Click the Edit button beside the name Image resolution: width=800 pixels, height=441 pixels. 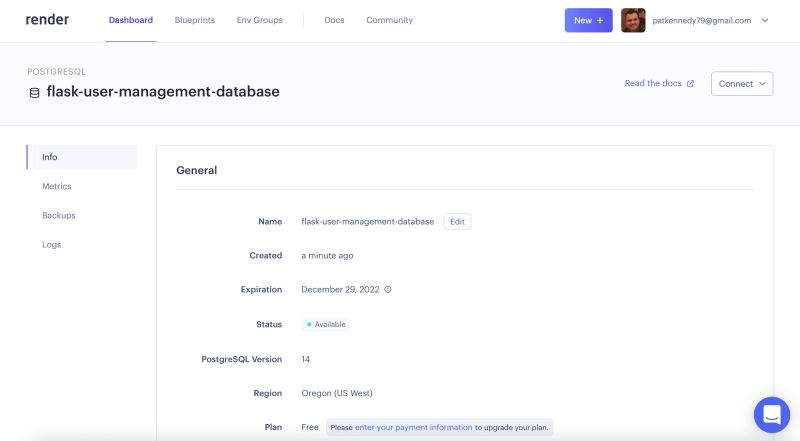(457, 222)
